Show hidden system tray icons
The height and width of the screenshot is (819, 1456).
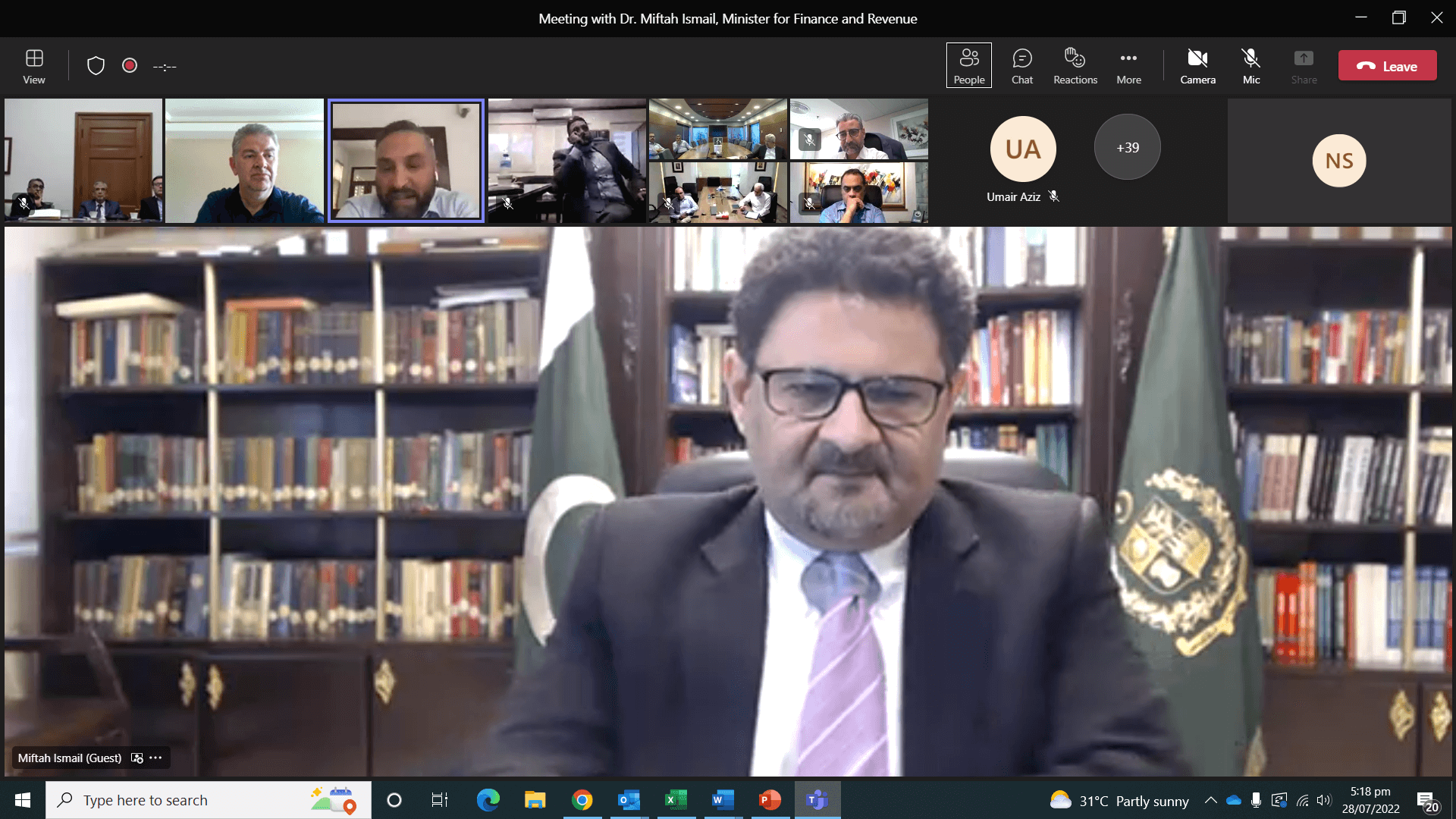point(1210,800)
